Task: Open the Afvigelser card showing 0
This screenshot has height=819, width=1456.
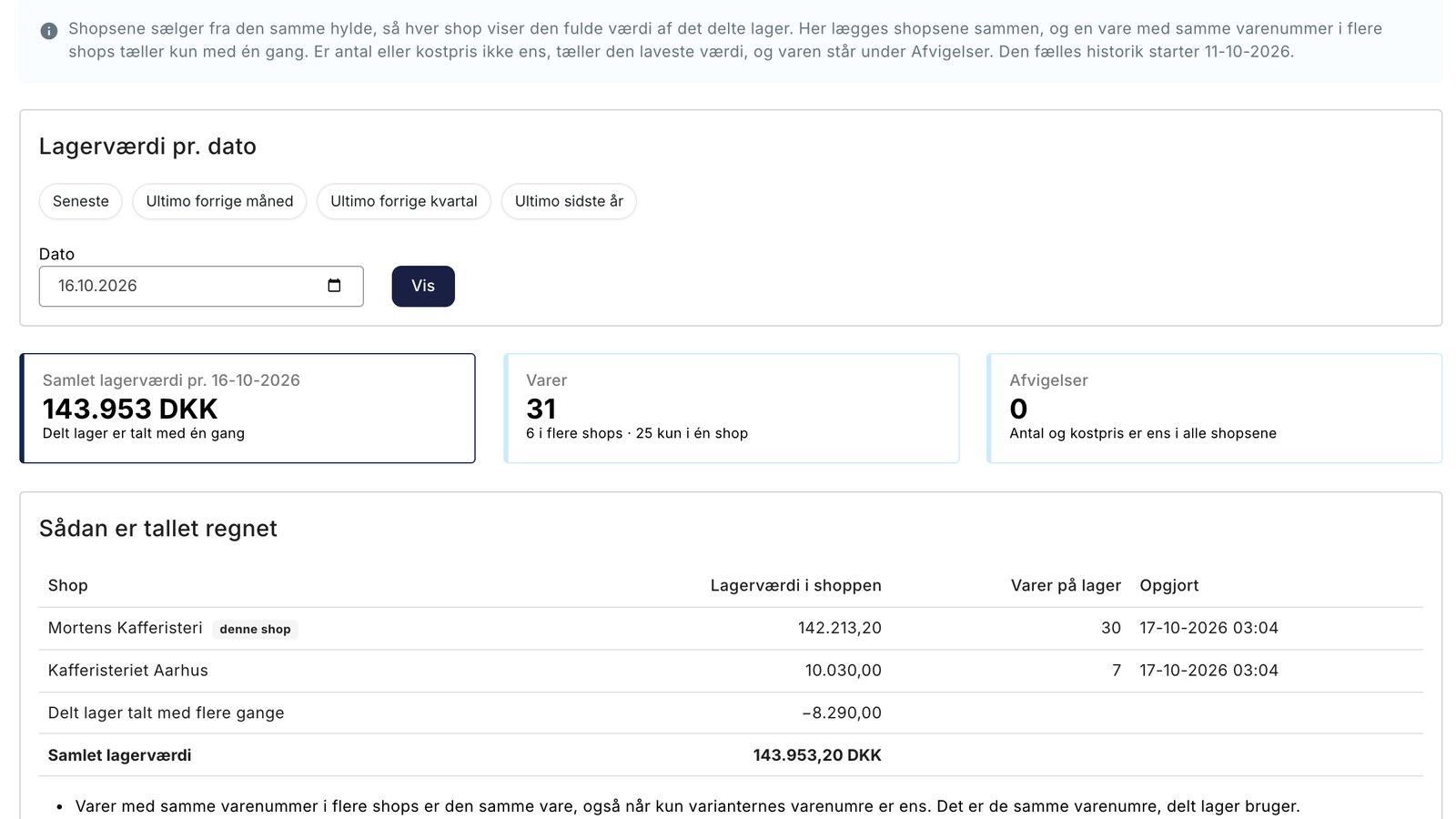Action: point(1215,408)
